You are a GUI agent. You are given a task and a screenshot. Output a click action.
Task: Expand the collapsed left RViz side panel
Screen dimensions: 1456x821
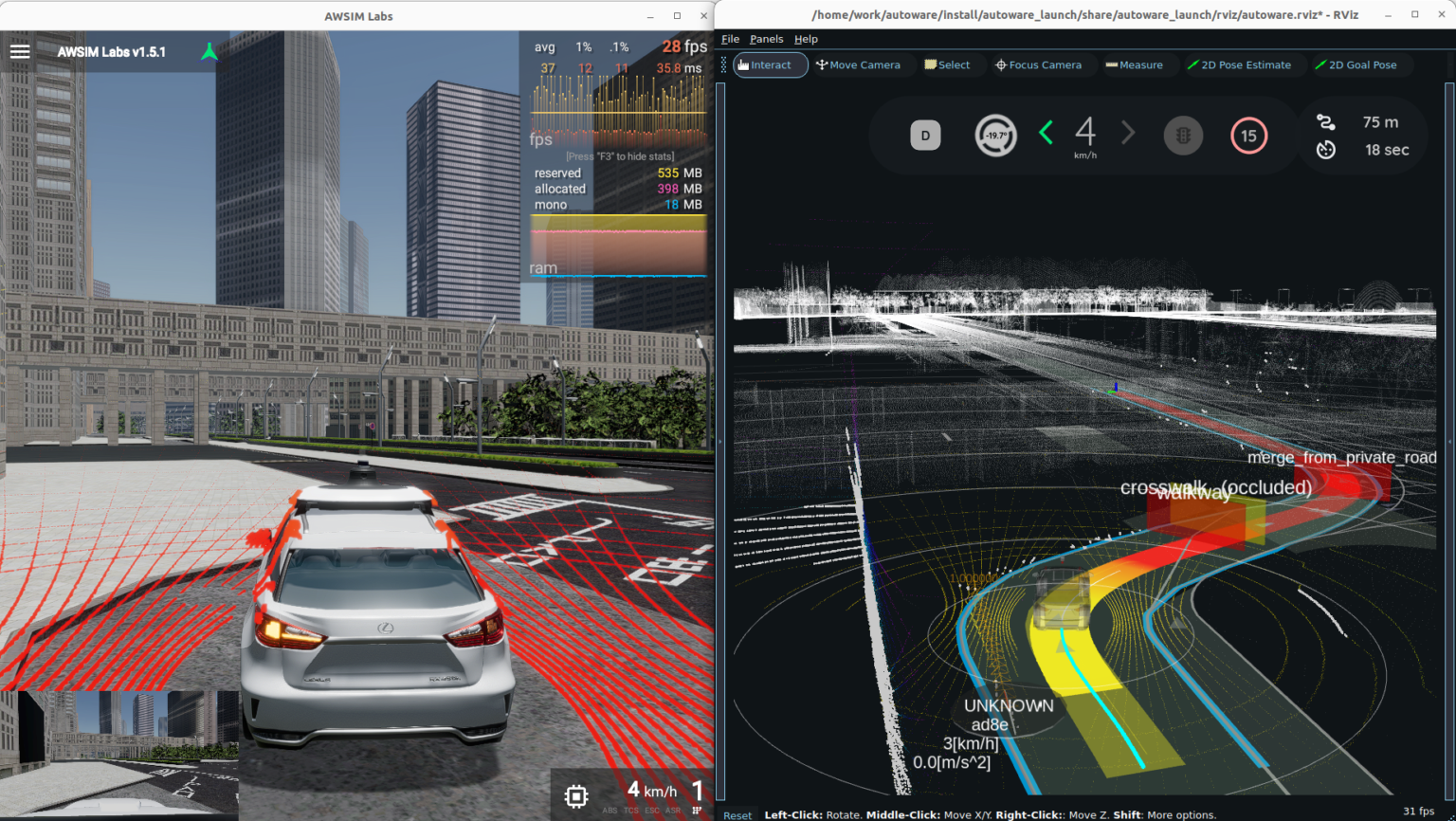[x=720, y=441]
